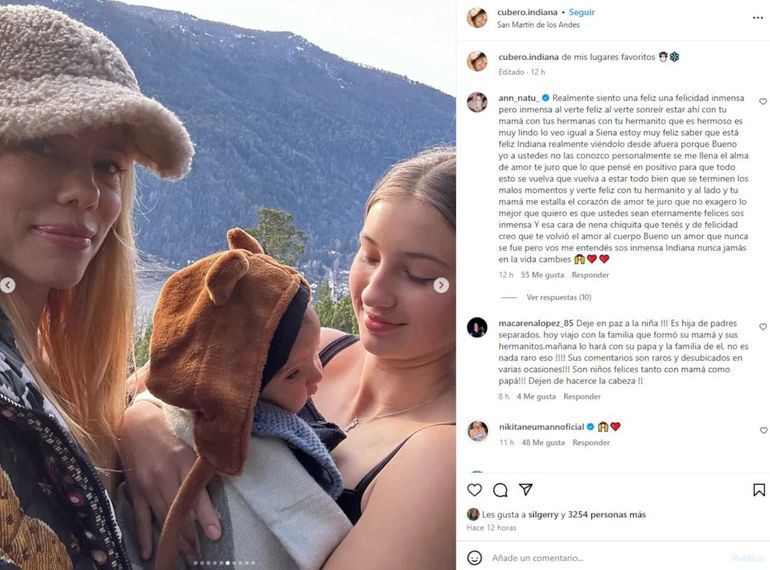
Task: Open the emoji picker smiley icon
Action: 474,558
